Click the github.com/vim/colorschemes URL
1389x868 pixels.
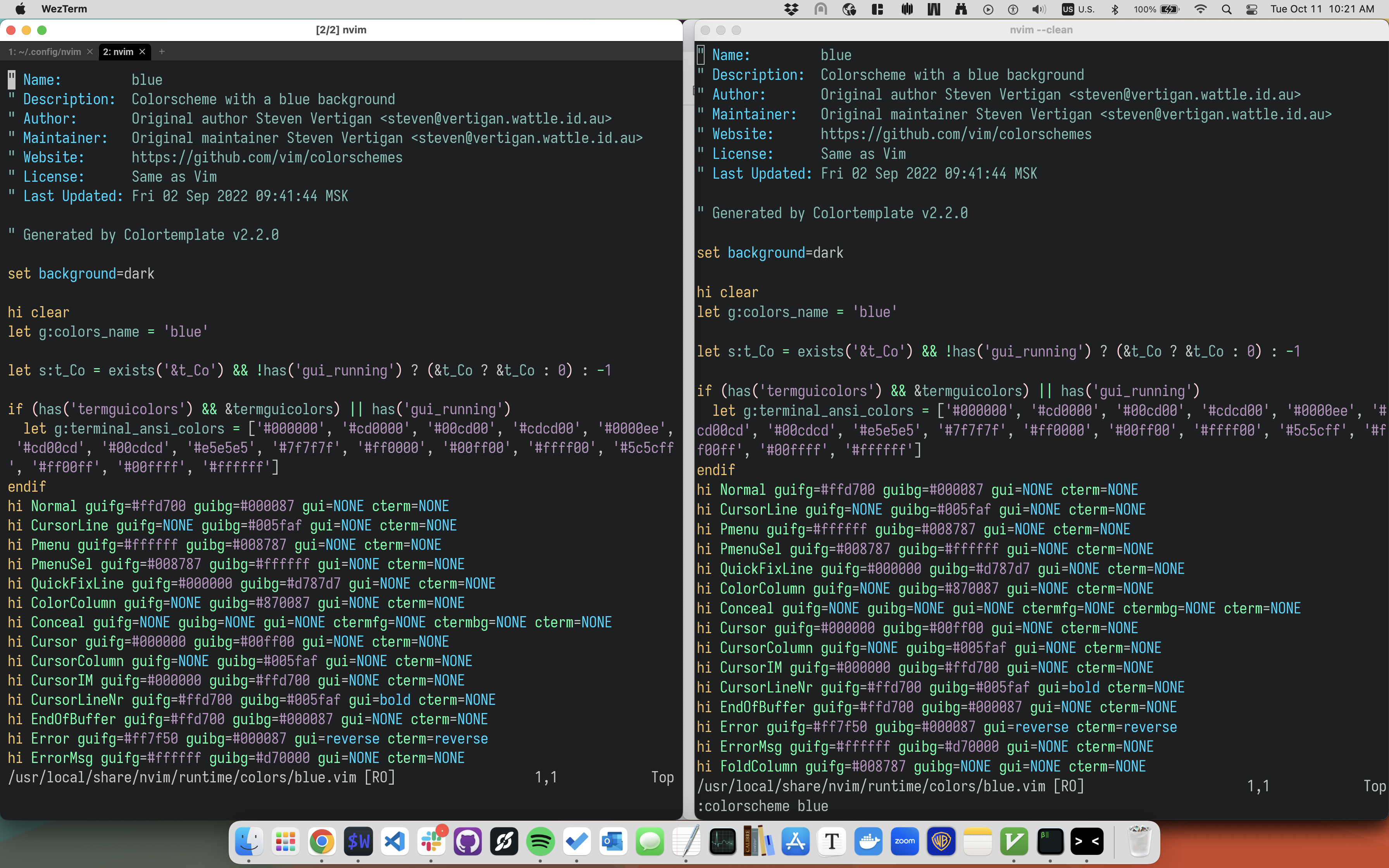coord(267,157)
